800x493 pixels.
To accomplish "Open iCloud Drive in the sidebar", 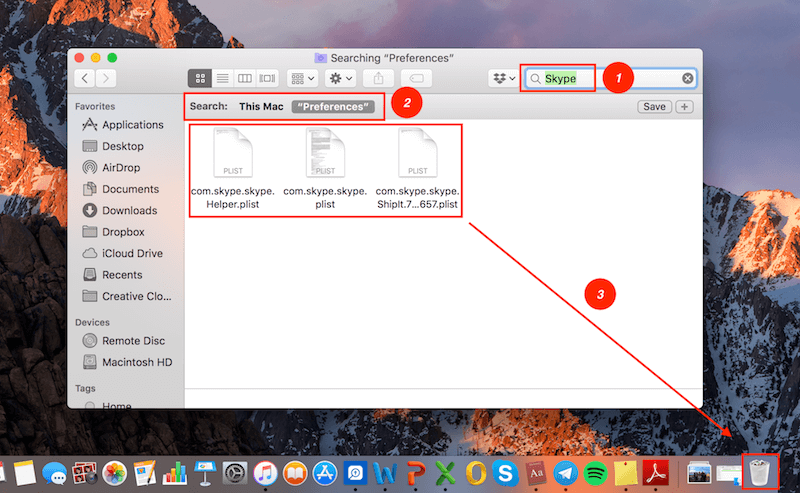I will pyautogui.click(x=123, y=253).
